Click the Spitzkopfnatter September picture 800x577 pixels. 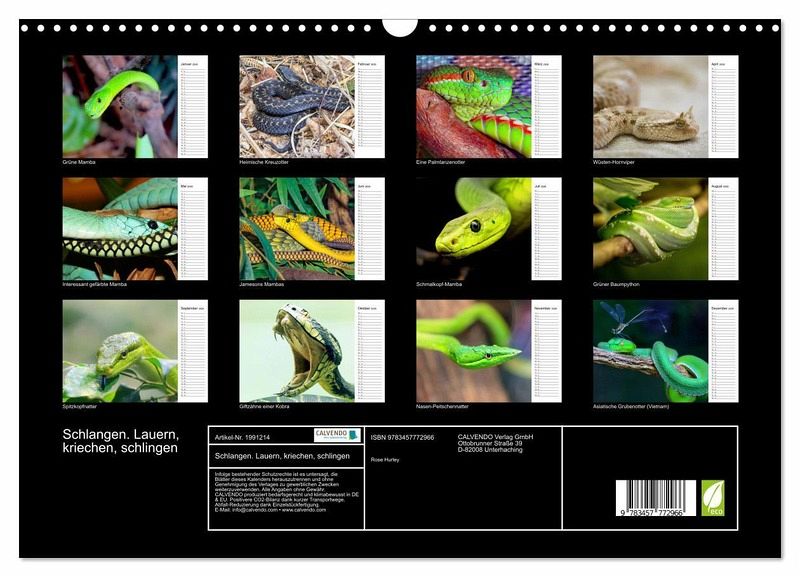[120, 351]
